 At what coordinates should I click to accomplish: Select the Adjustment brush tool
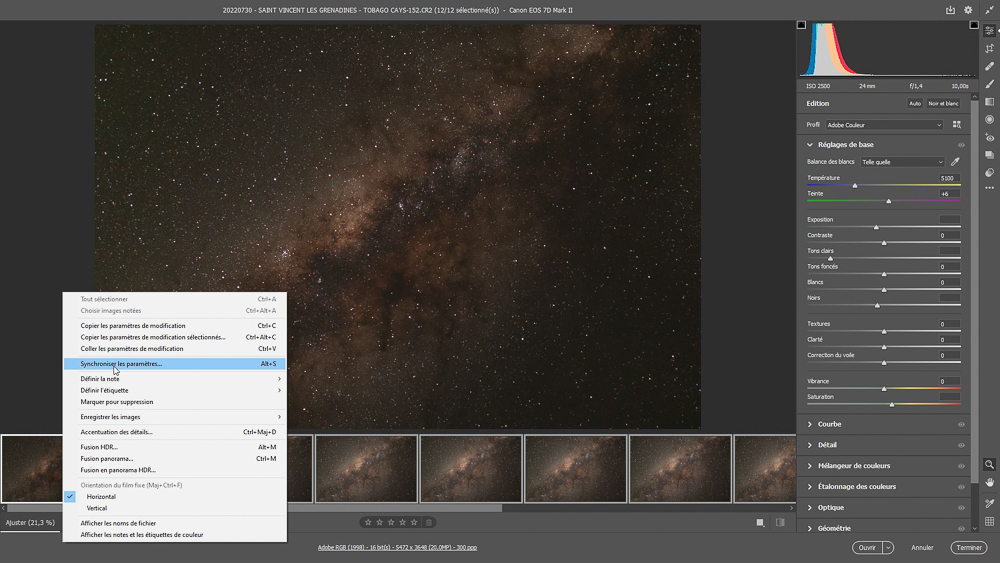(989, 84)
